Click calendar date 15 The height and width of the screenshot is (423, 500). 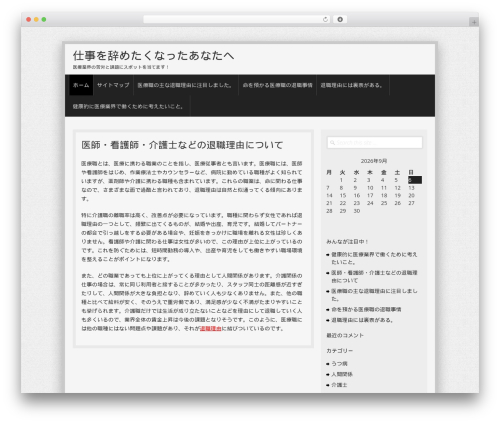[343, 195]
